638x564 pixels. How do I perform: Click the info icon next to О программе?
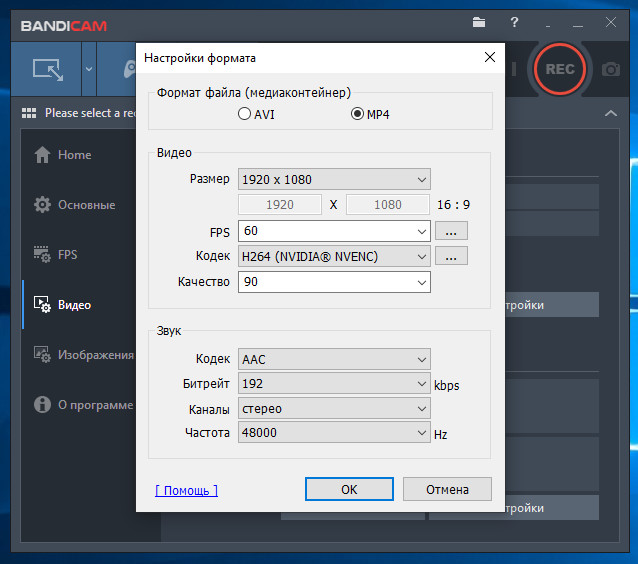pos(42,404)
